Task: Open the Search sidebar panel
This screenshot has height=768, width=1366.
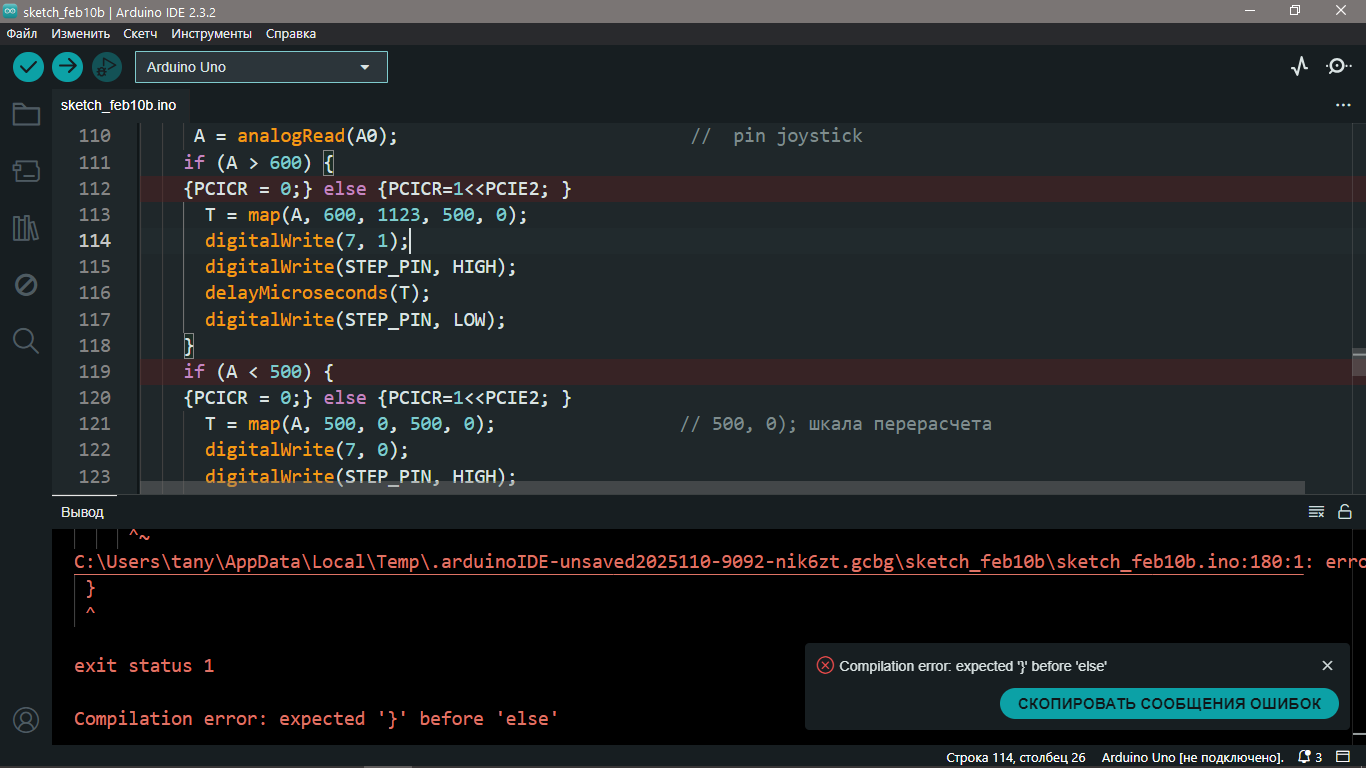Action: point(26,341)
